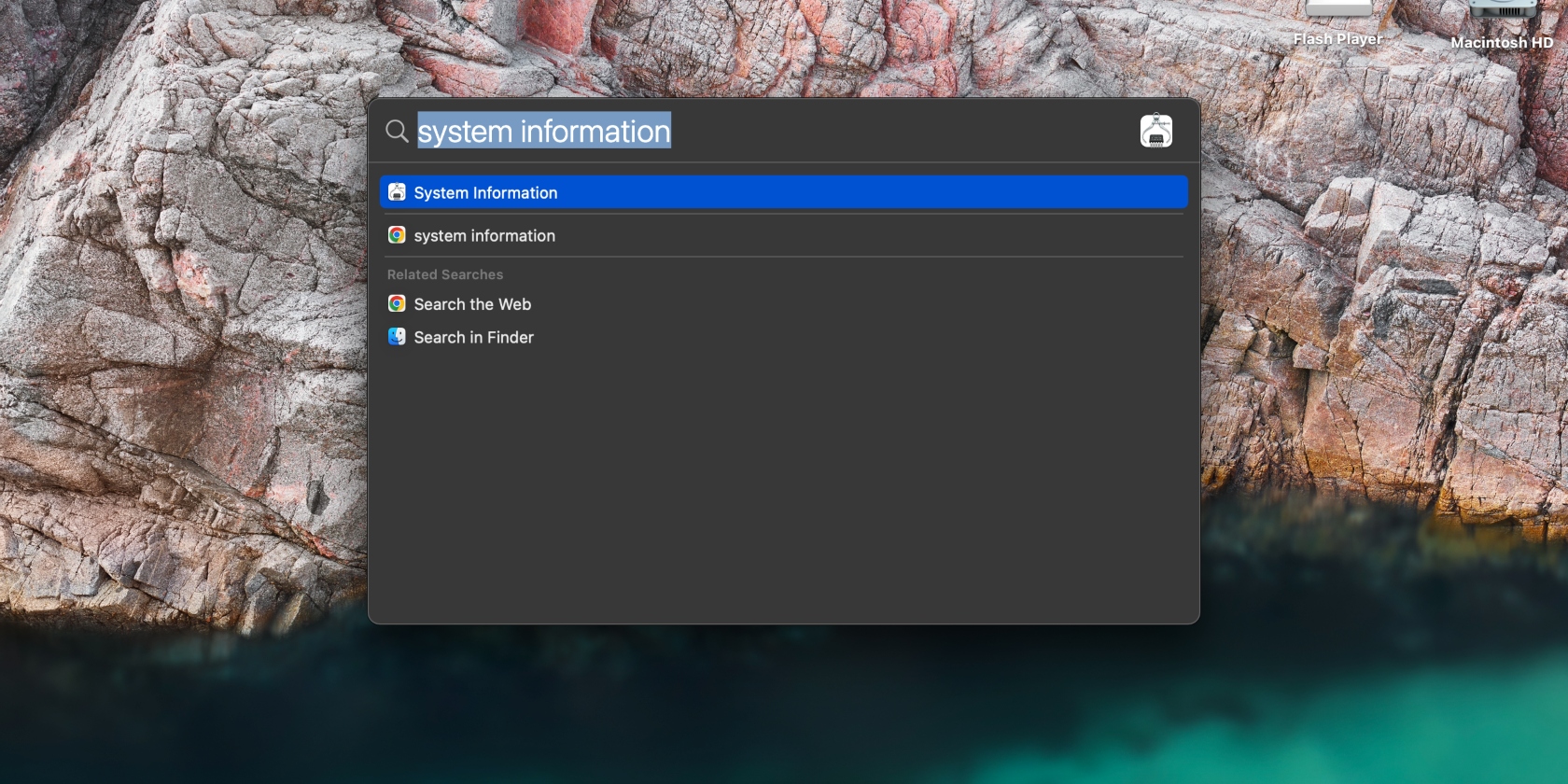1568x784 pixels.
Task: Click the Chrome icon next to Search the Web
Action: tap(397, 304)
